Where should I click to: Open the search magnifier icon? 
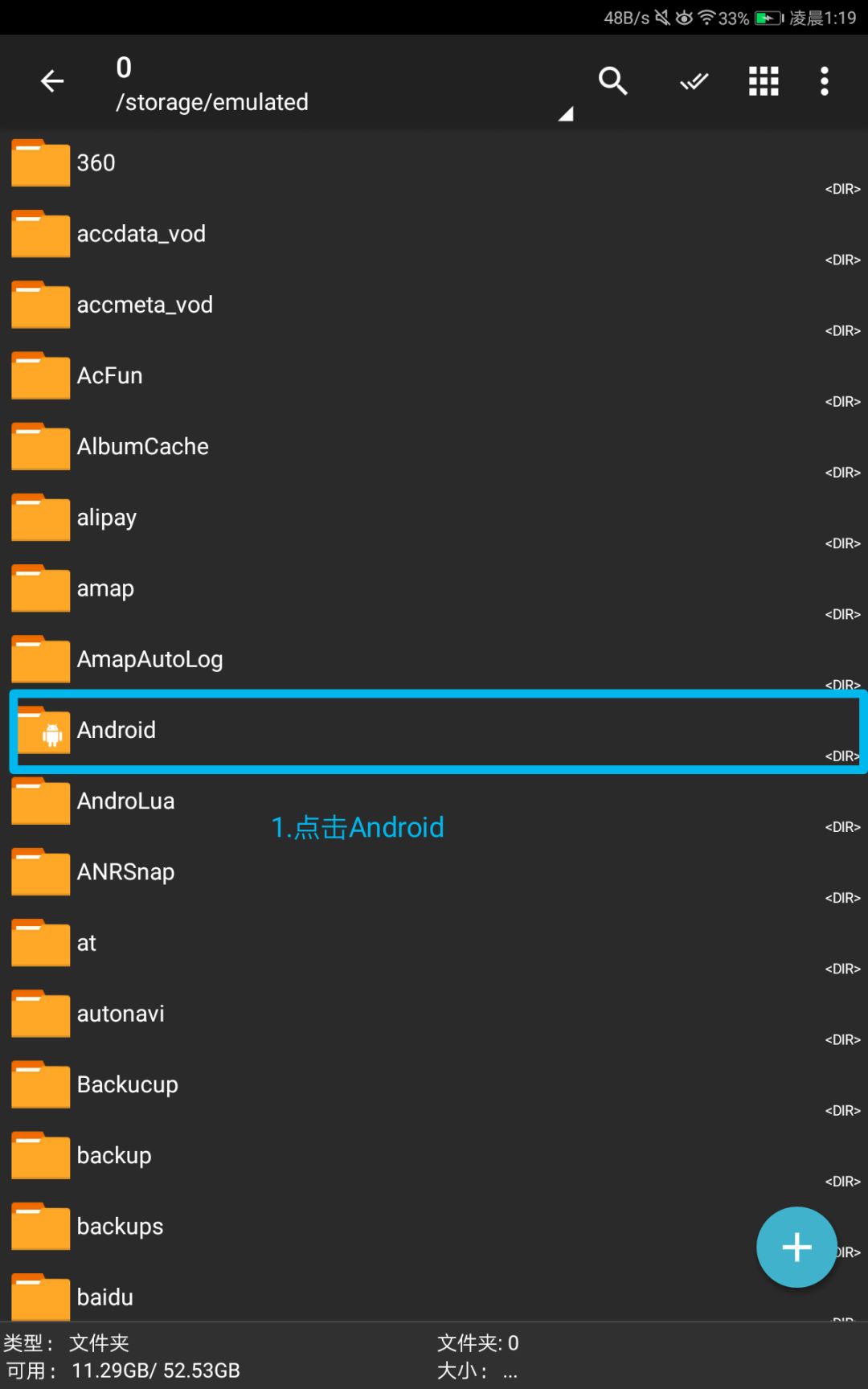point(612,81)
